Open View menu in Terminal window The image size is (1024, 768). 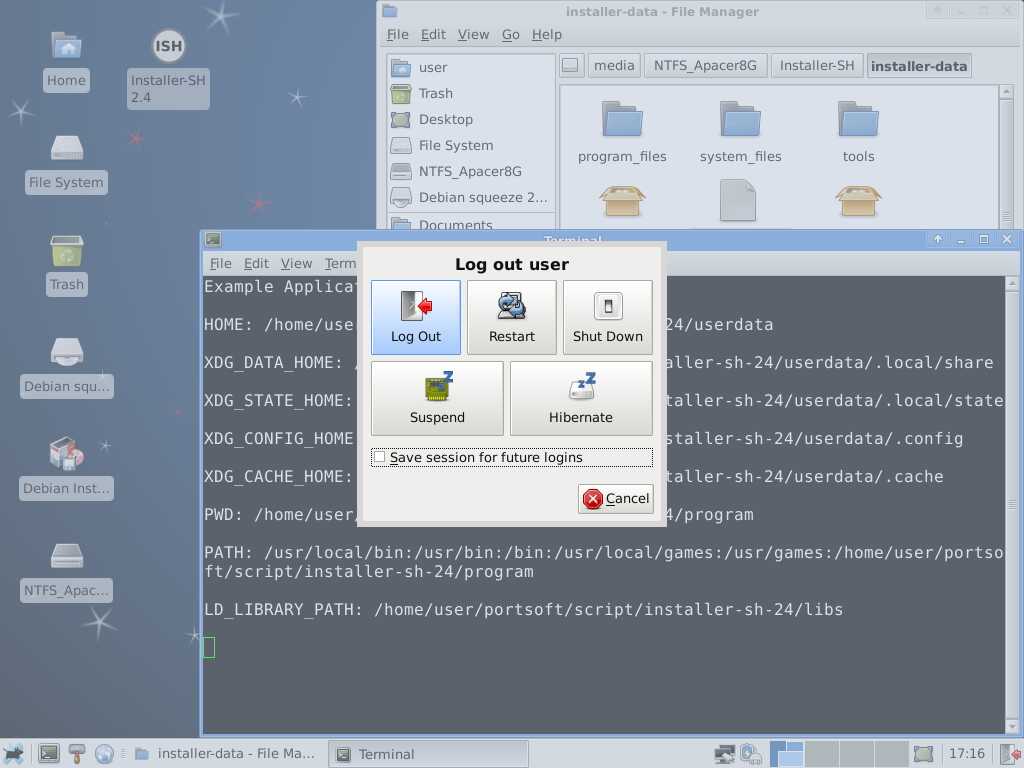point(296,263)
